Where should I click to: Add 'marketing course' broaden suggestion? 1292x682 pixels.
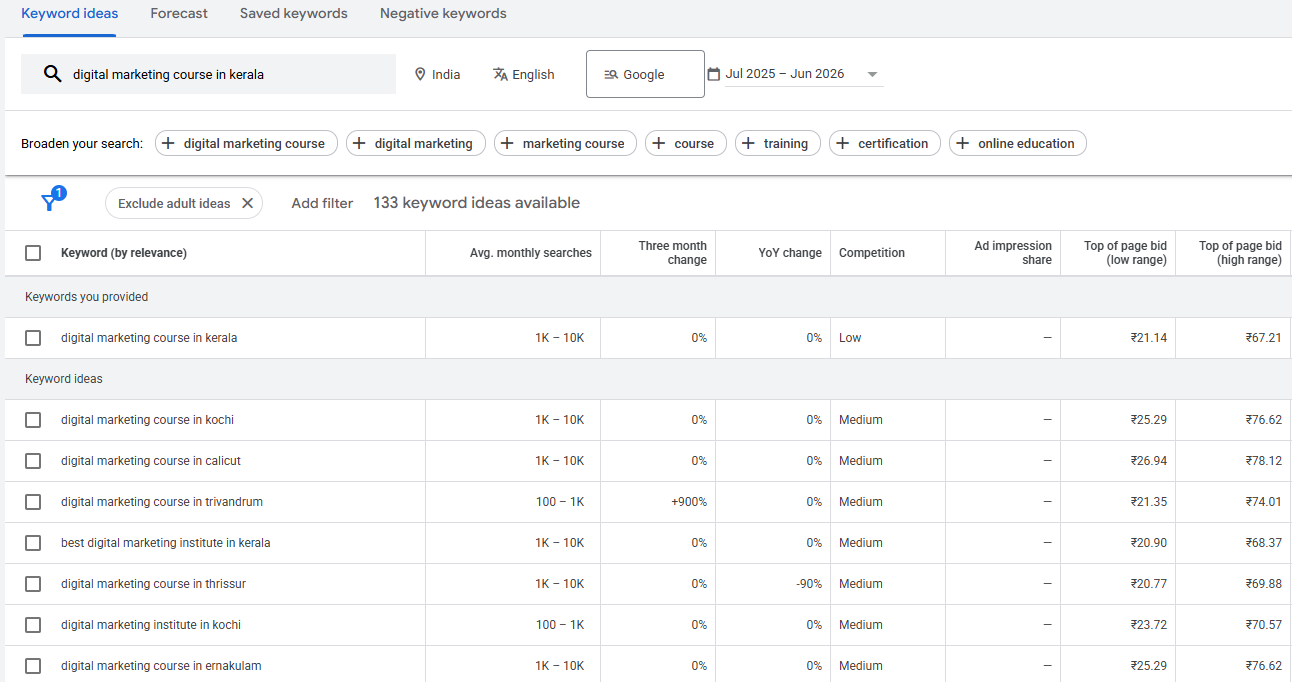click(x=565, y=143)
